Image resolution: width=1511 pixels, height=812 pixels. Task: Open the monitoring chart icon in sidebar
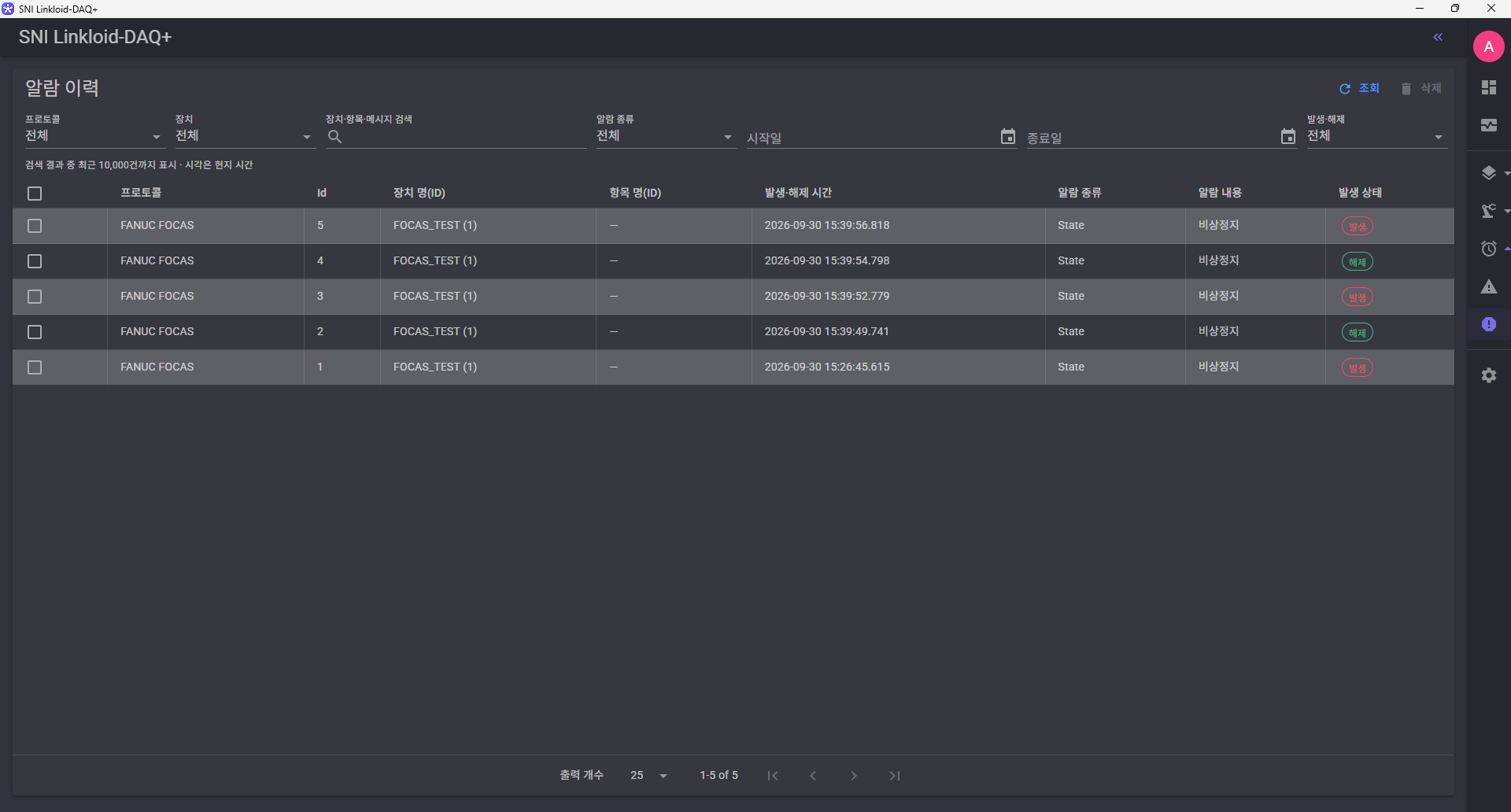[1488, 125]
